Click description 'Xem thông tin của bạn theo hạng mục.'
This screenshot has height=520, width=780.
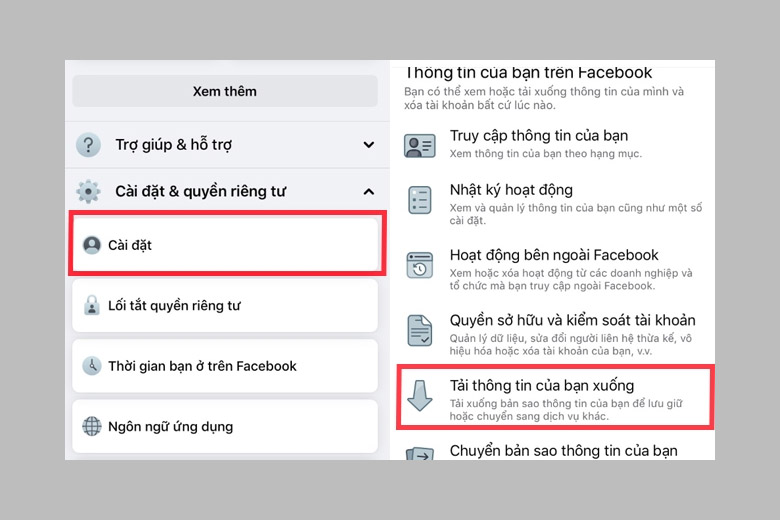[546, 154]
